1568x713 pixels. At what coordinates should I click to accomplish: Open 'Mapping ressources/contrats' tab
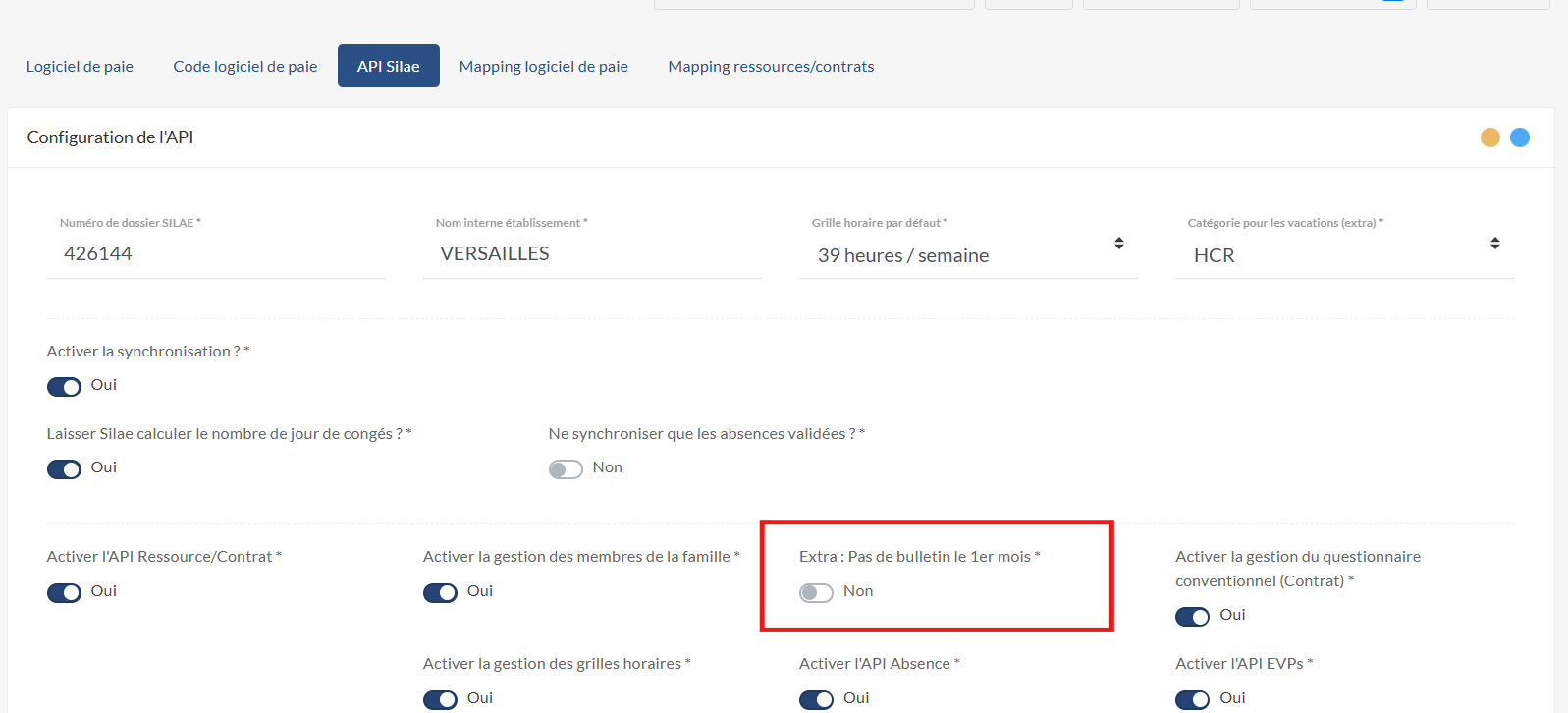771,67
